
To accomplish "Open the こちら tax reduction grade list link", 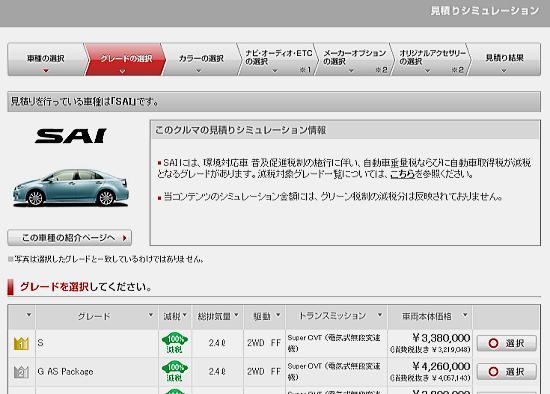I will click(402, 174).
